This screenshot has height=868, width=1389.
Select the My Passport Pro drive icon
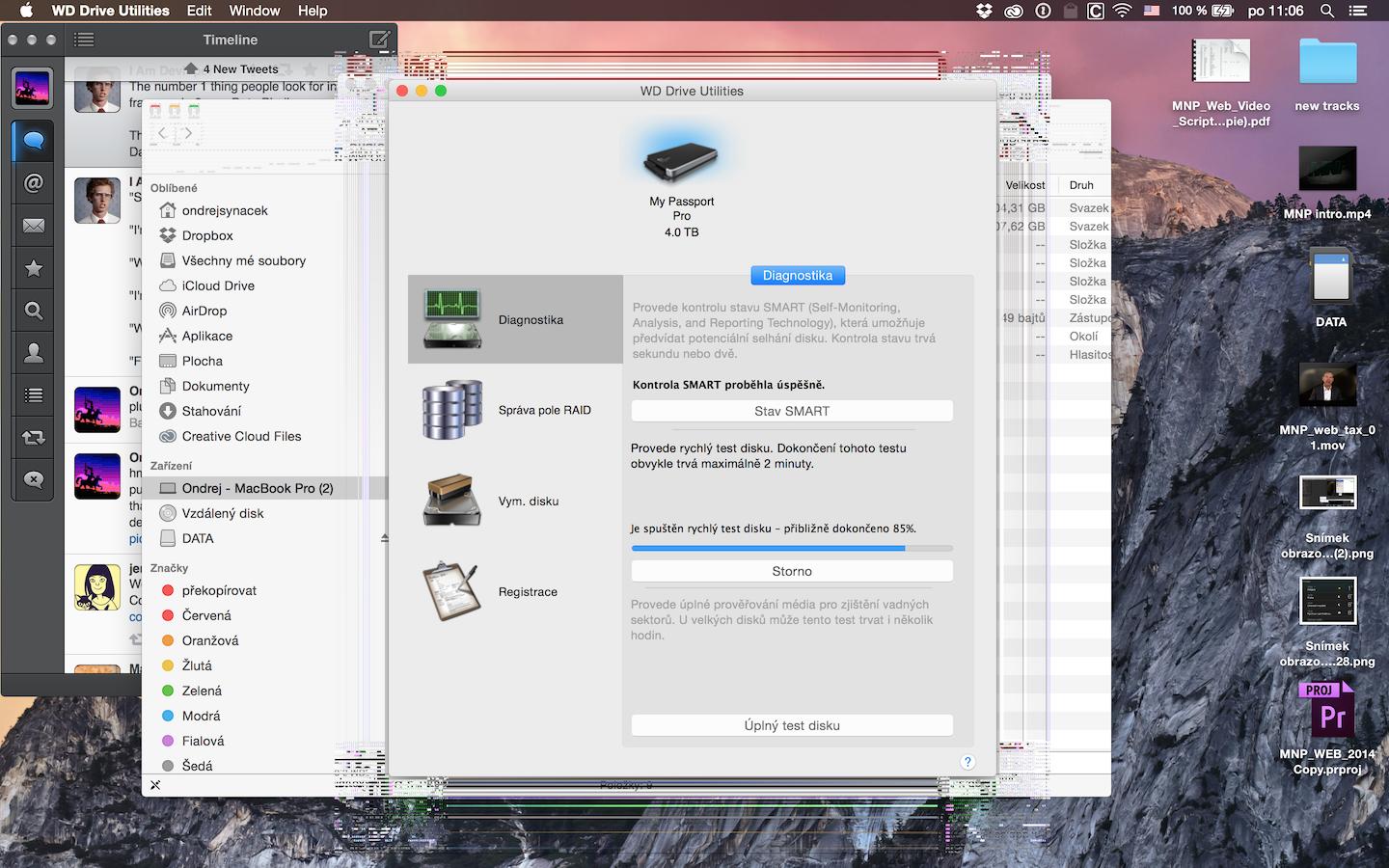coord(681,157)
